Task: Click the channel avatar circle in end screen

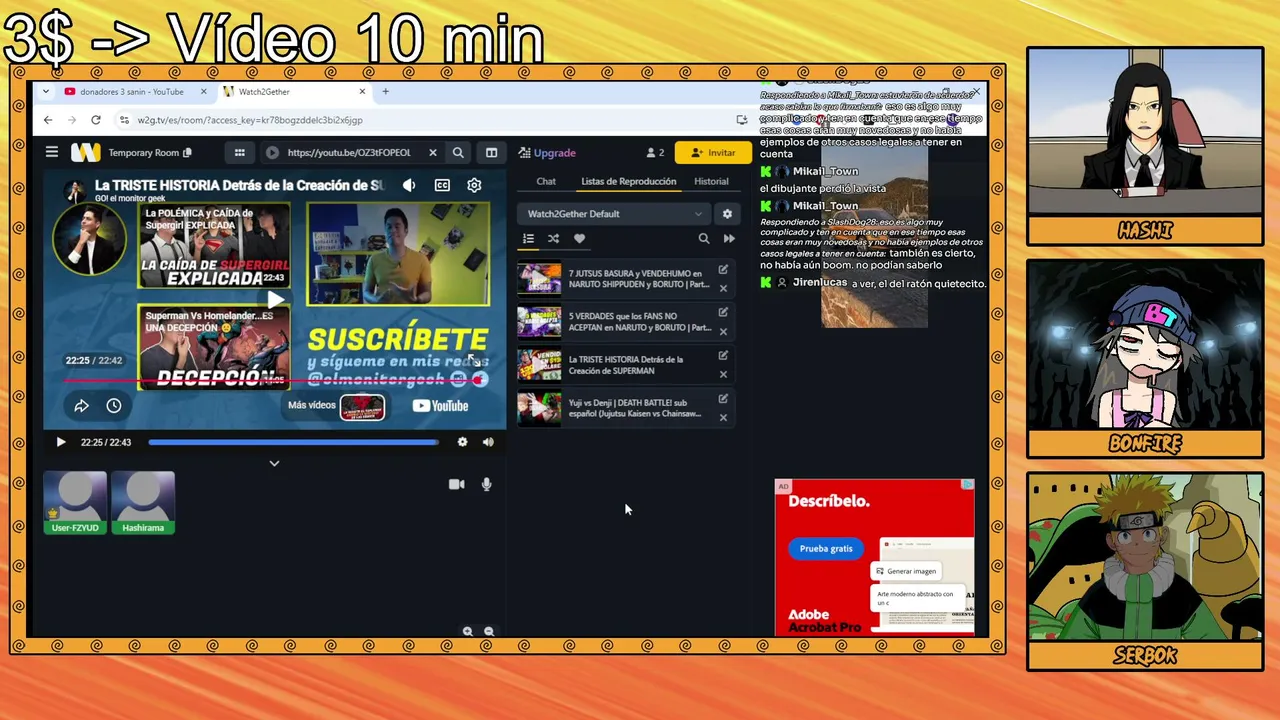Action: pos(90,238)
